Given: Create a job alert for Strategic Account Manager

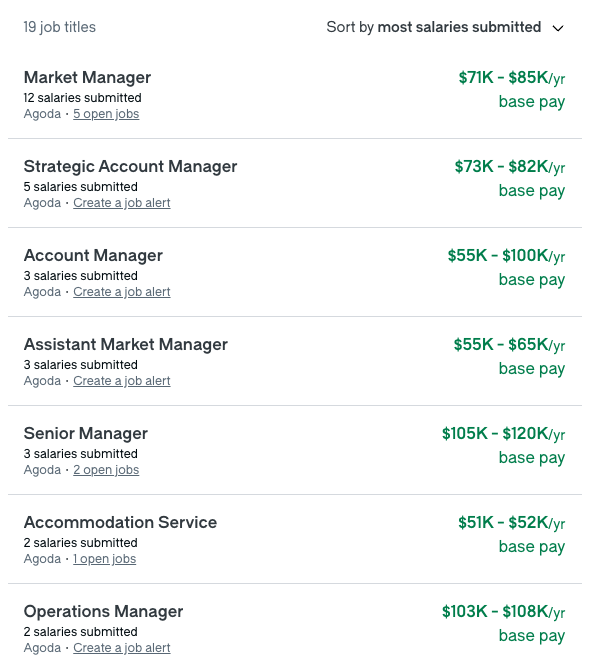Looking at the screenshot, I should [x=122, y=203].
